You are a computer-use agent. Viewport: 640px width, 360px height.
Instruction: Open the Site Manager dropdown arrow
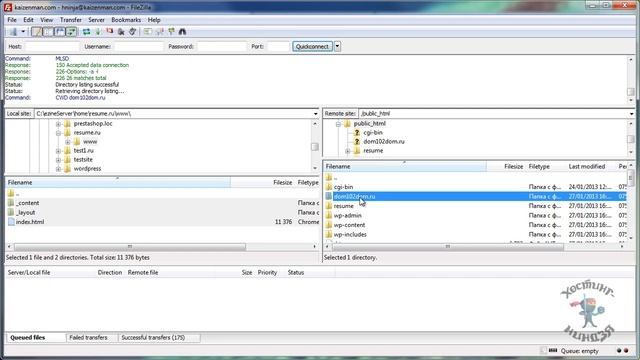(x=23, y=31)
